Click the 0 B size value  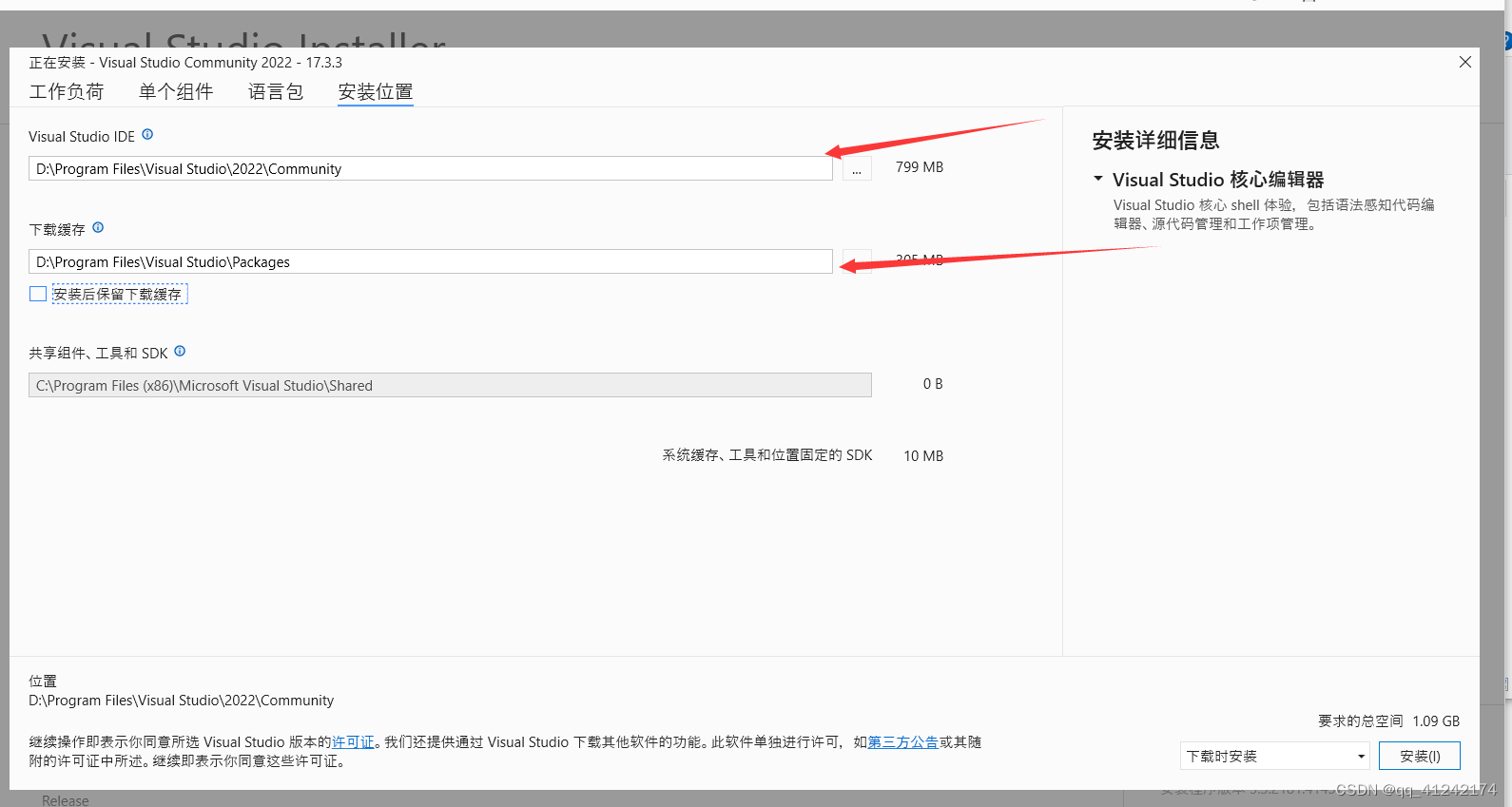click(x=933, y=384)
